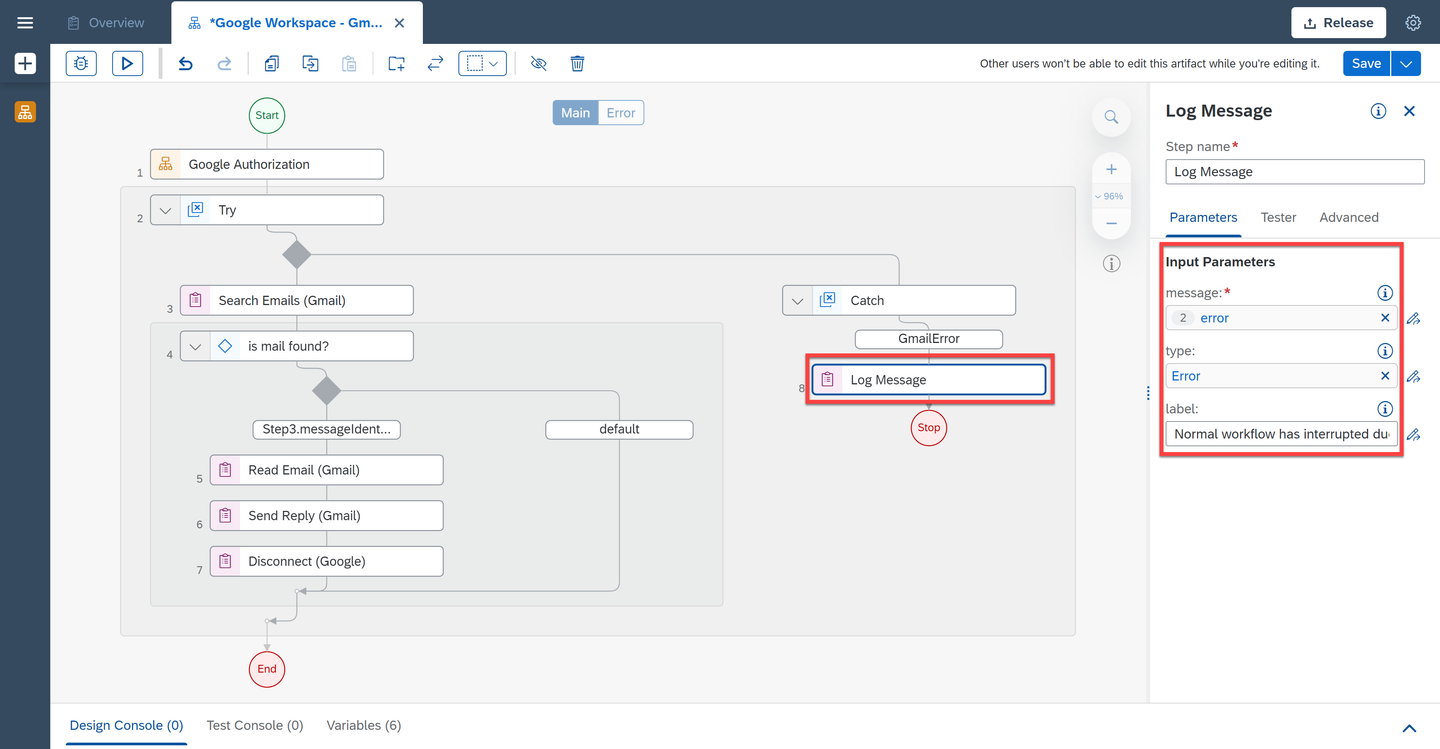Click the default branch label
The height and width of the screenshot is (749, 1440).
[619, 429]
